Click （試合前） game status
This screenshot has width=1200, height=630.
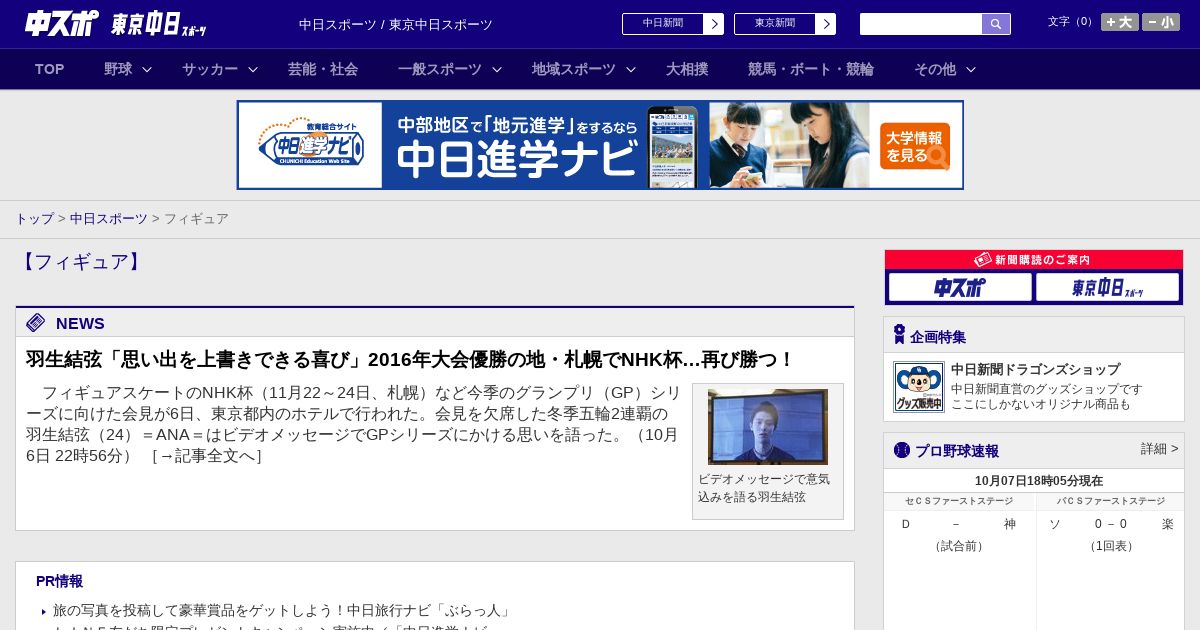(x=959, y=546)
